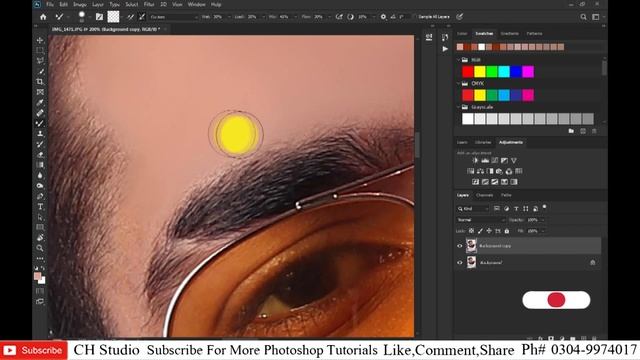Open the Window menu
Screen dimensions: 640x360
tap(196, 4)
